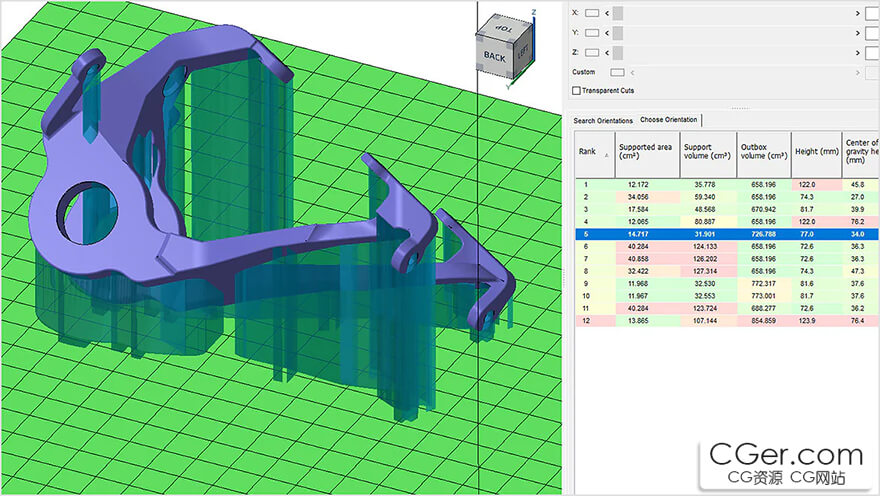The height and width of the screenshot is (496, 880).
Task: Click the Rank sort arrow indicator
Action: click(x=607, y=155)
